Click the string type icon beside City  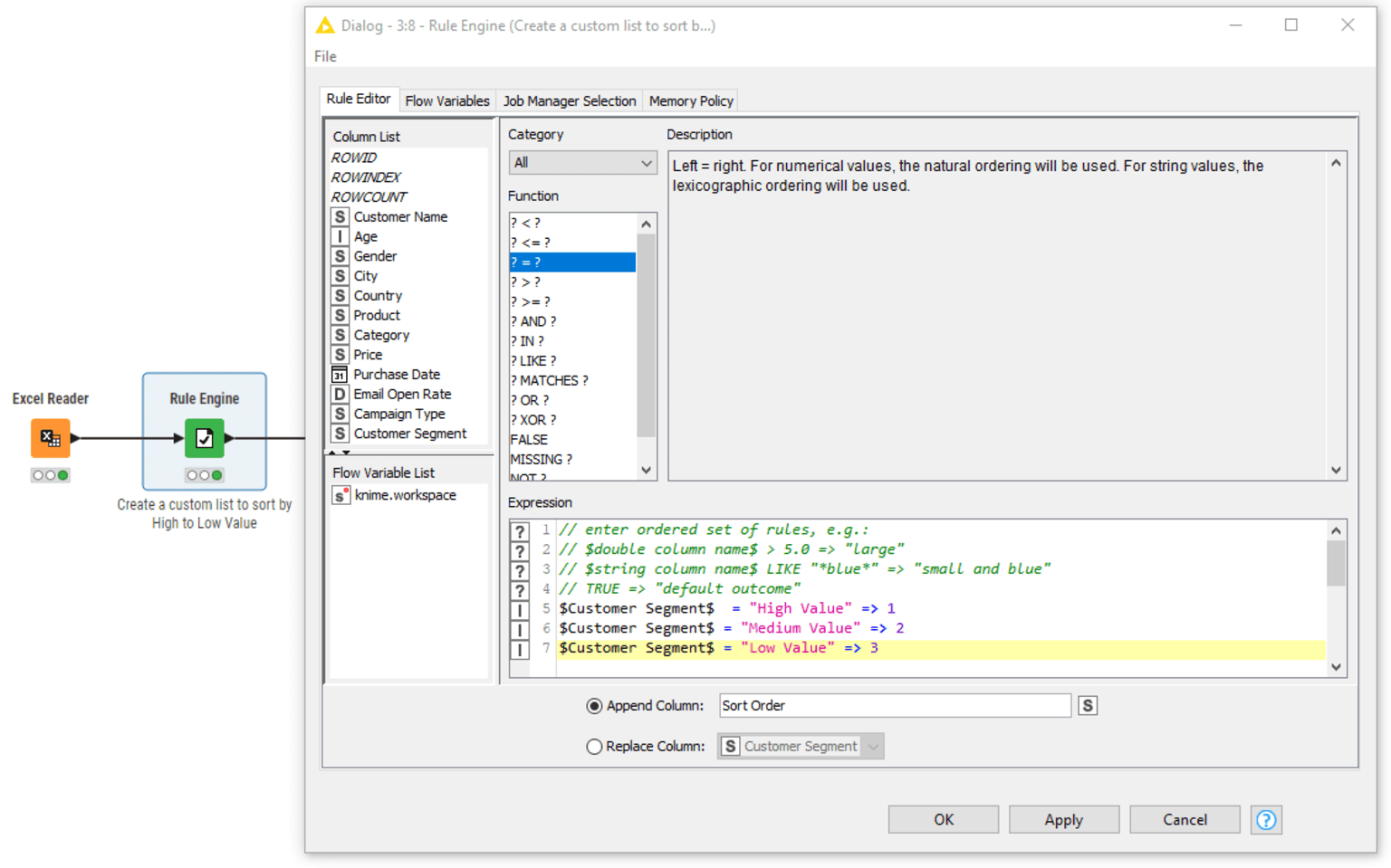[340, 276]
